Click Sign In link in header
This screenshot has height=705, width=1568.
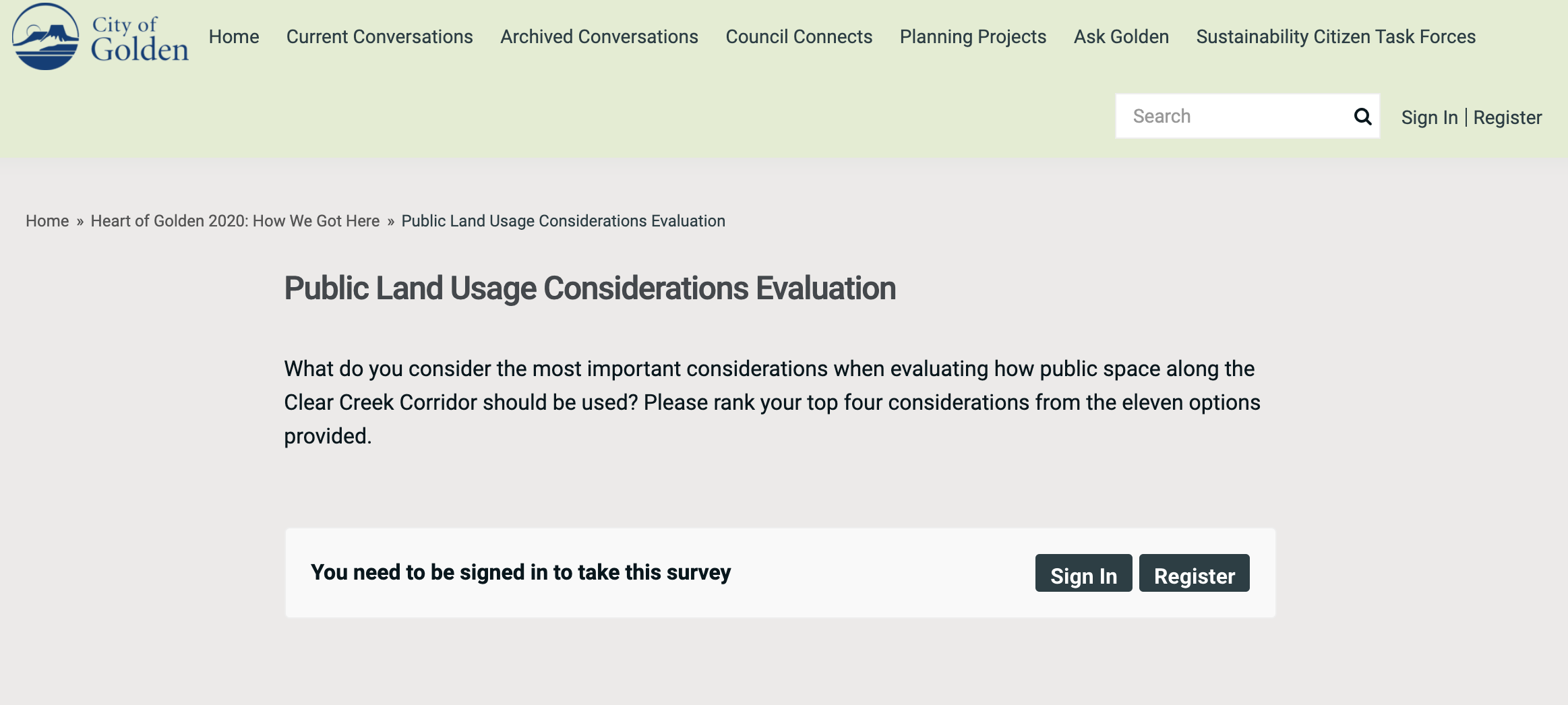[1429, 117]
